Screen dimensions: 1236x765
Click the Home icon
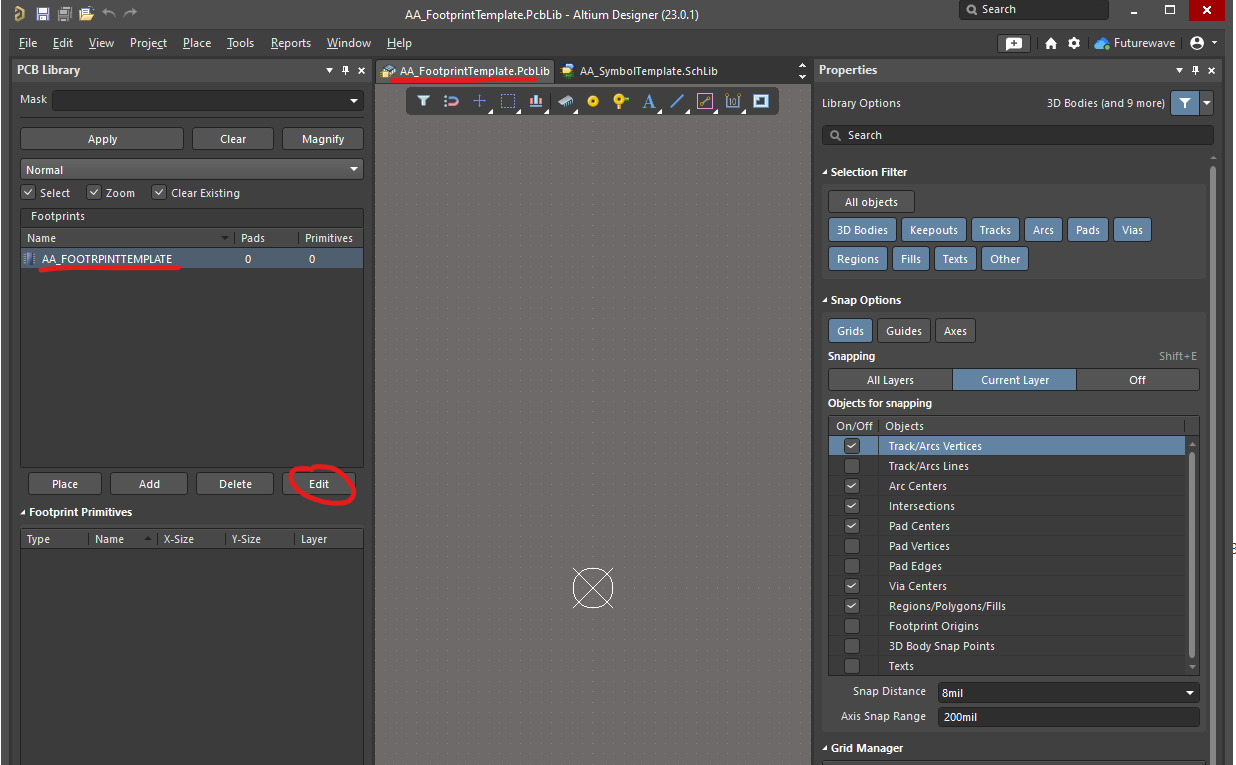pyautogui.click(x=1051, y=43)
